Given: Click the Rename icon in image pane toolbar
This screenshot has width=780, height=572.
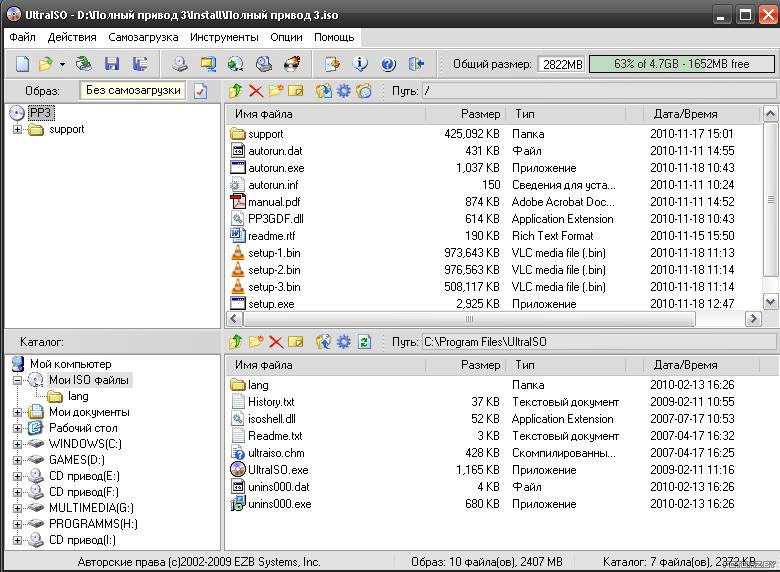Looking at the screenshot, I should [x=295, y=91].
